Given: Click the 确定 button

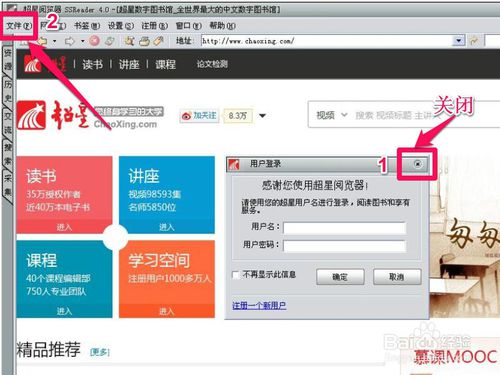Looking at the screenshot, I should 340,277.
